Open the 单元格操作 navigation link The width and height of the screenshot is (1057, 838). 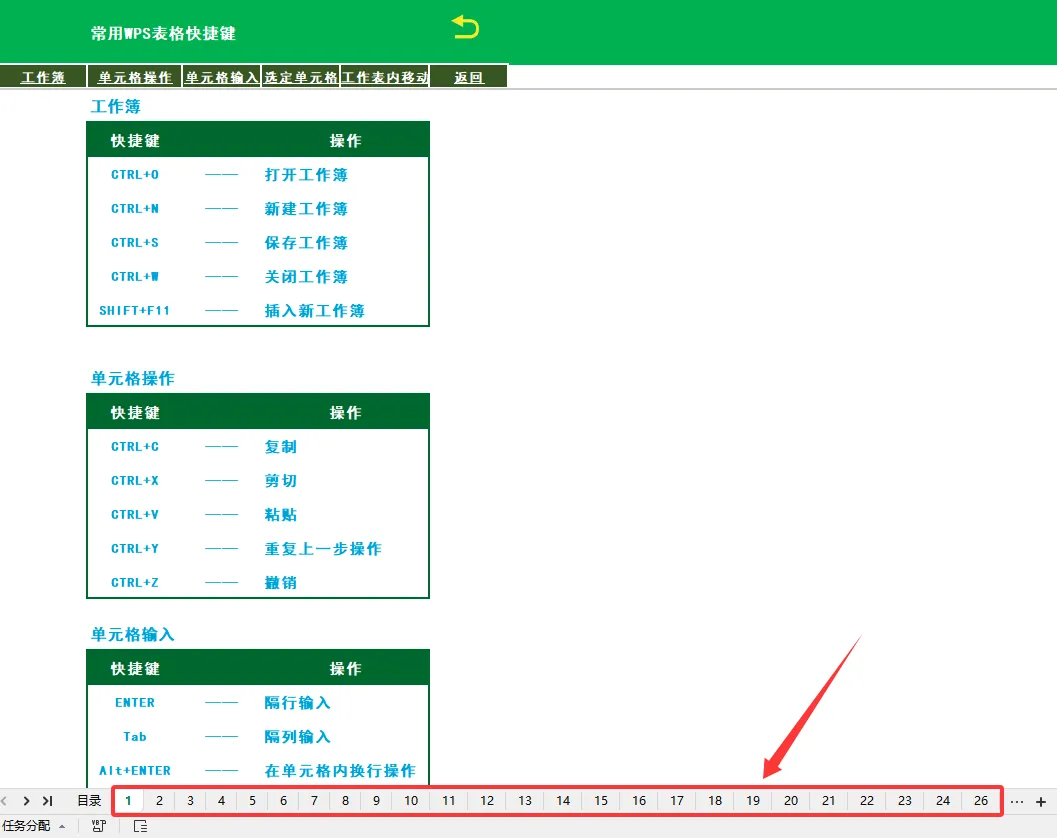[x=135, y=77]
